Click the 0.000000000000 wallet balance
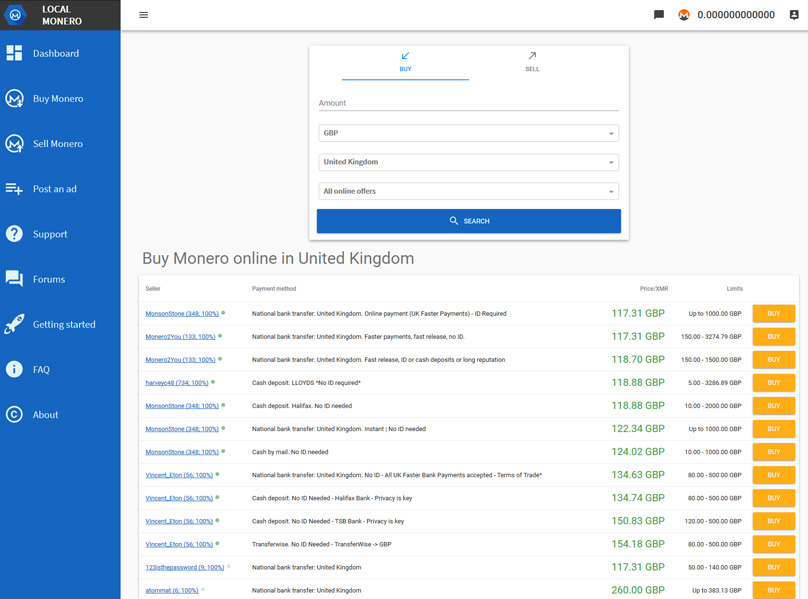This screenshot has height=599, width=808. pos(736,15)
